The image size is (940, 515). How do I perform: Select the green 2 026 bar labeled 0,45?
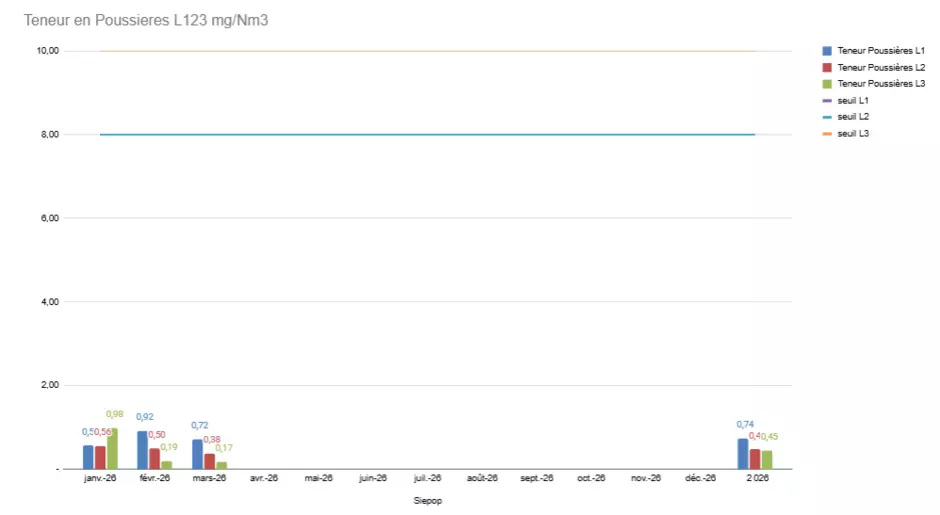click(x=767, y=459)
